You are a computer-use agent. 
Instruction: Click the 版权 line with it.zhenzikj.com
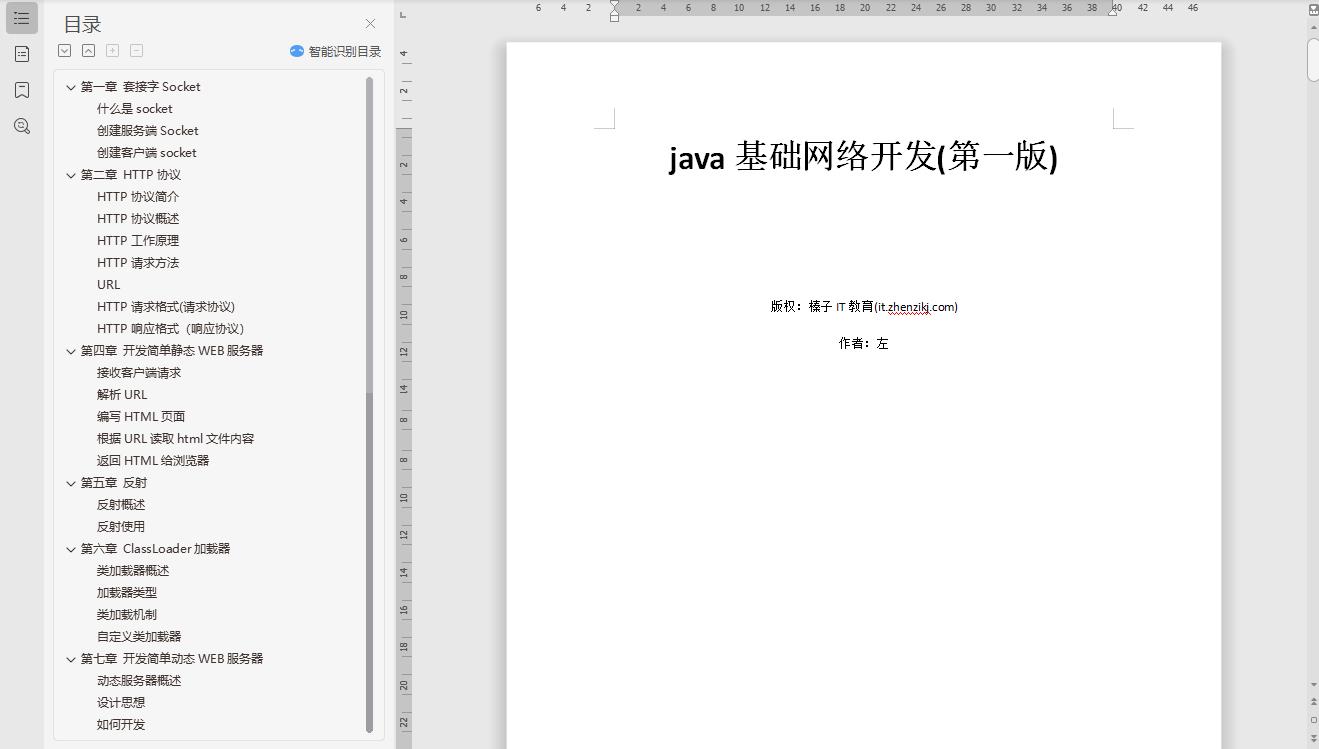coord(863,307)
